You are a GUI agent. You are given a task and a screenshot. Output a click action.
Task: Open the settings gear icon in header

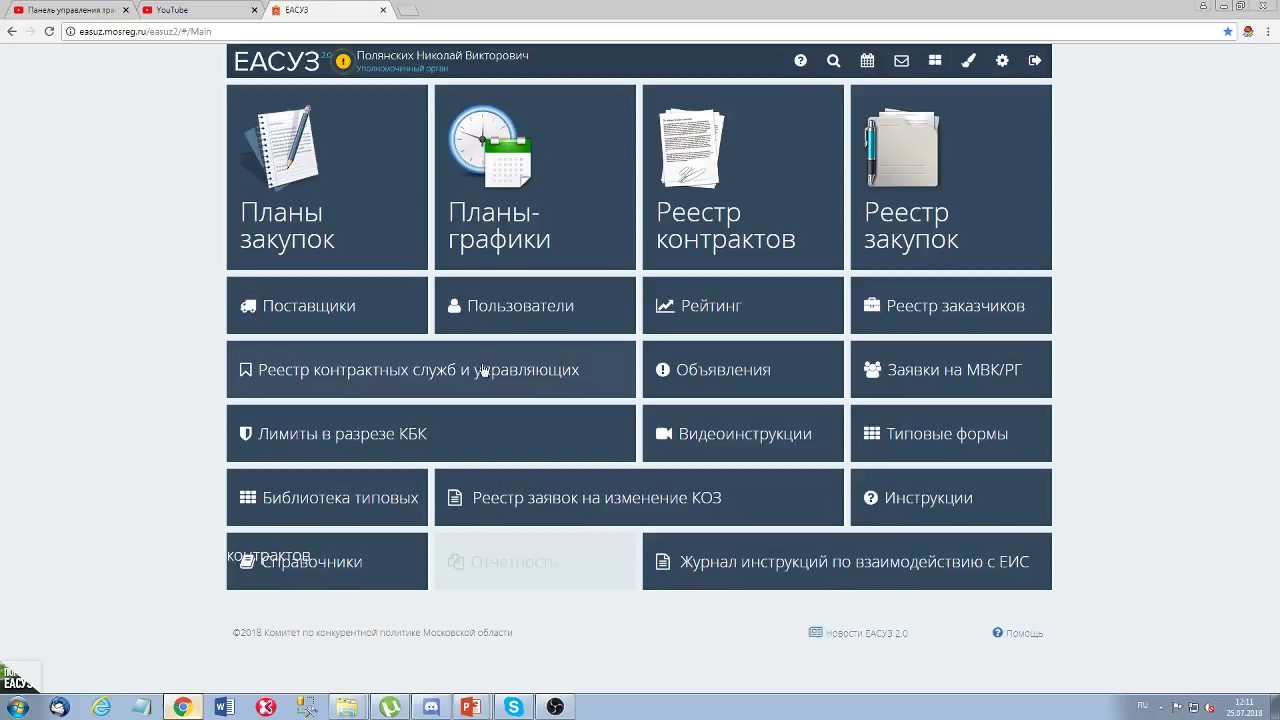(x=1002, y=61)
